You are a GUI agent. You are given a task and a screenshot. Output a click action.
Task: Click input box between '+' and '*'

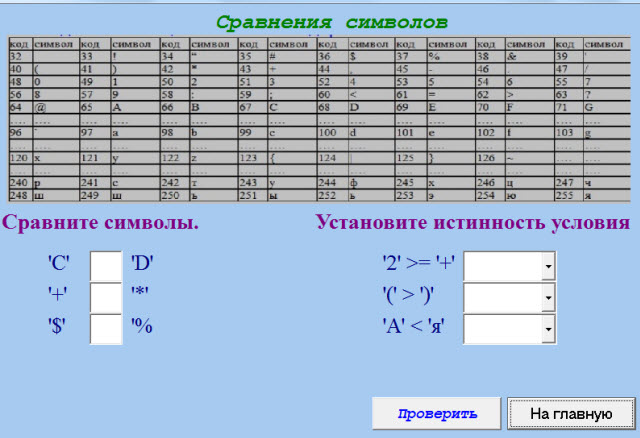click(x=106, y=298)
